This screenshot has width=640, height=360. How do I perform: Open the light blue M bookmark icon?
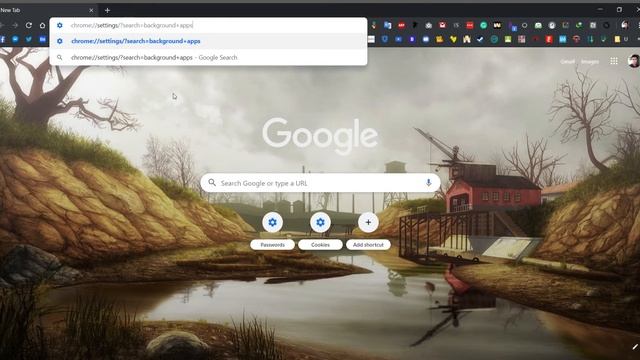pyautogui.click(x=562, y=39)
